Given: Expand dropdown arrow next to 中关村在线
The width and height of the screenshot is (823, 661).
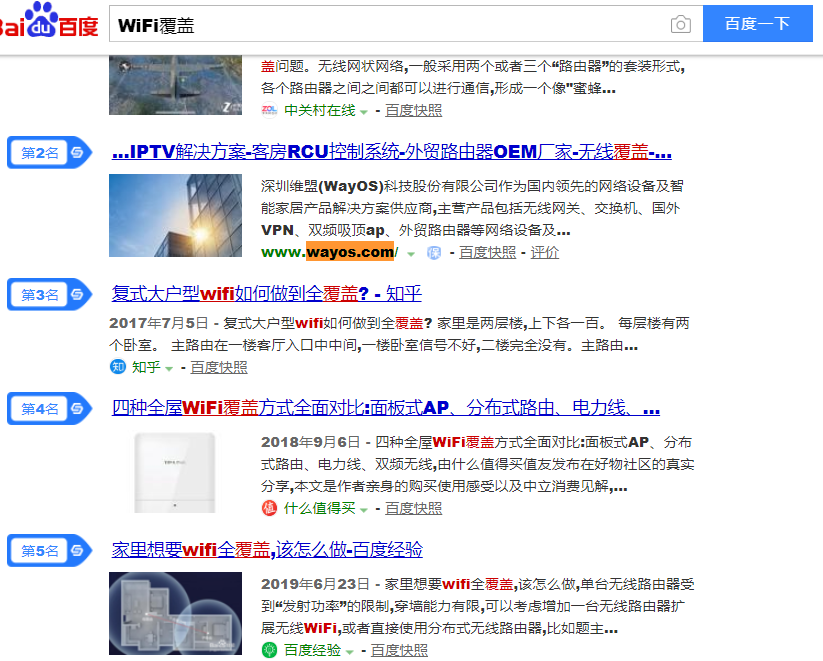Looking at the screenshot, I should [x=364, y=112].
